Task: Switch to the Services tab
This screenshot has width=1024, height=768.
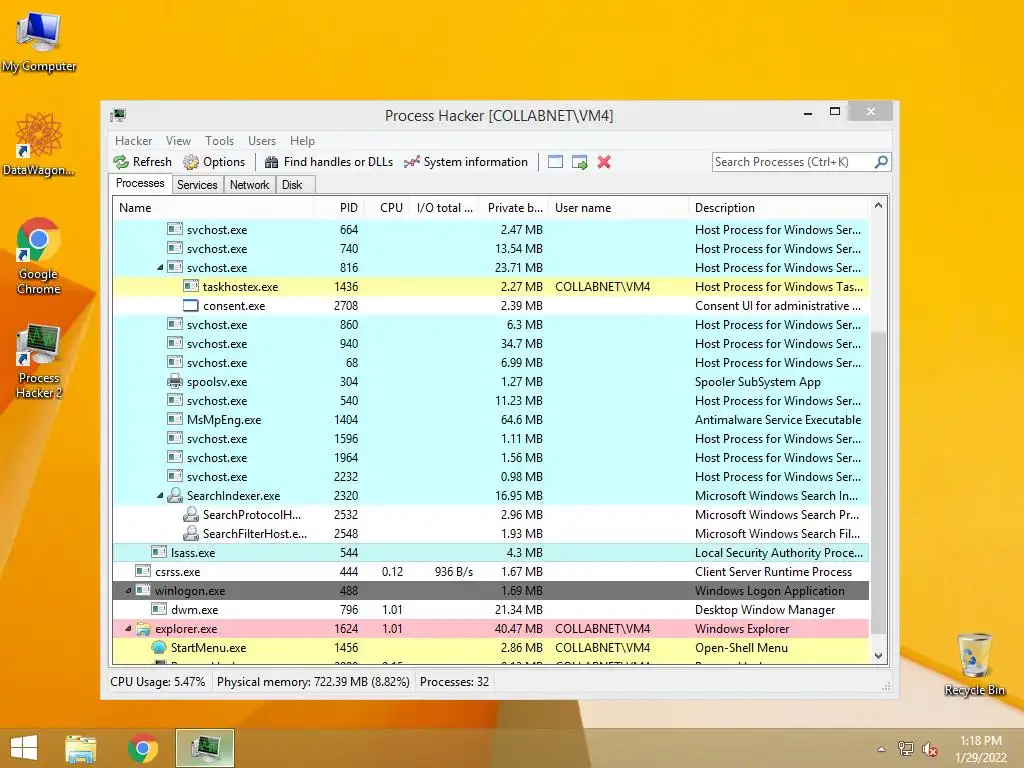Action: pyautogui.click(x=197, y=185)
